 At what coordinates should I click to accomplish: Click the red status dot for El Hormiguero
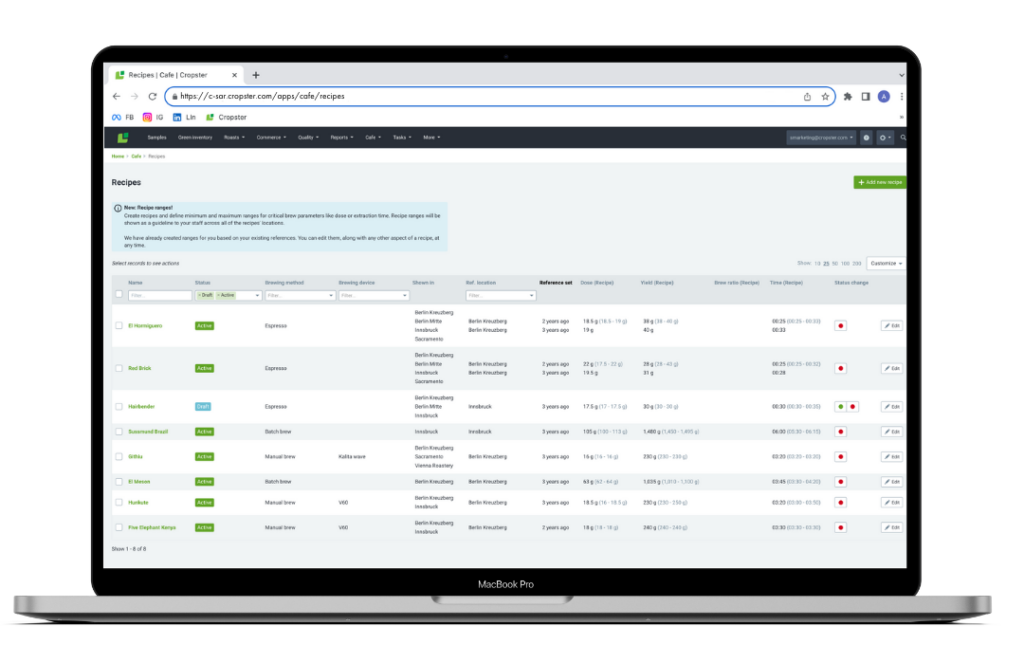[x=841, y=326]
